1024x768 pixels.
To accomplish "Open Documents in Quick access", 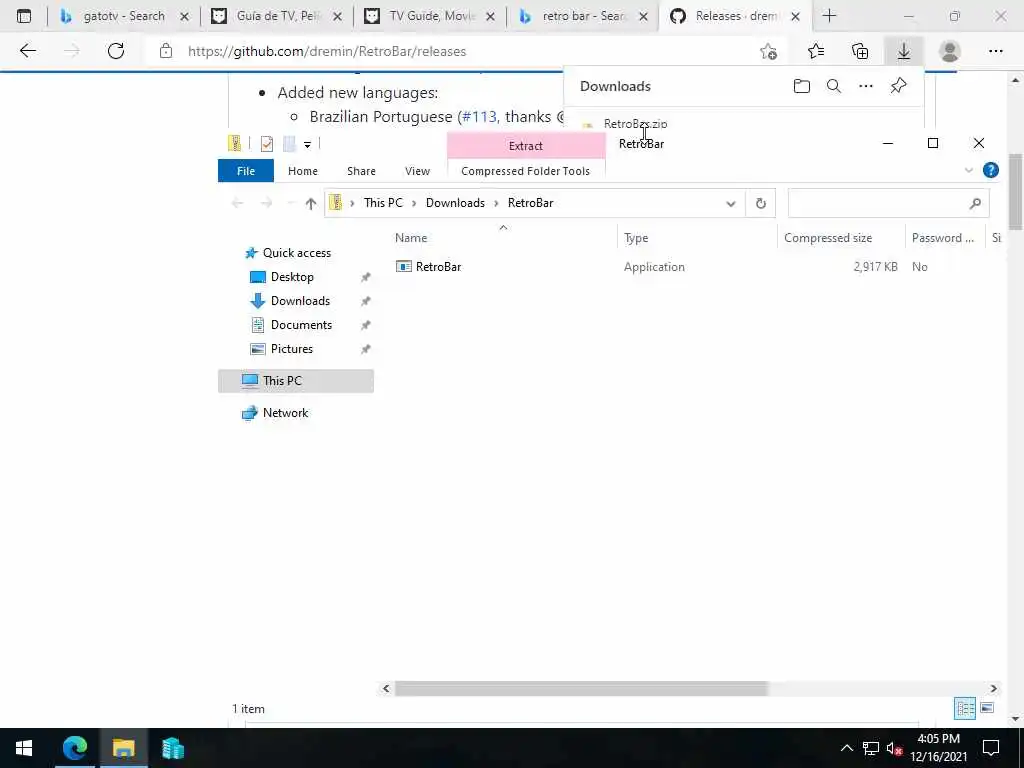I will [x=301, y=325].
